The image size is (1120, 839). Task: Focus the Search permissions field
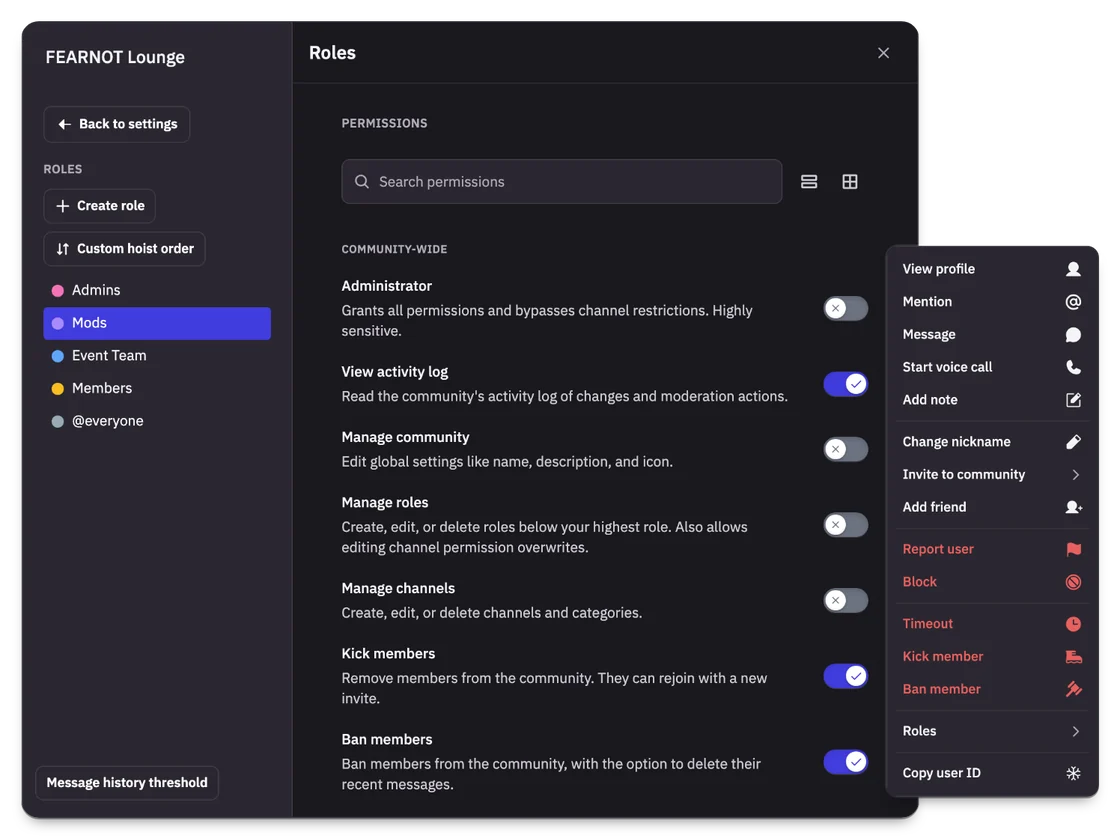(561, 181)
